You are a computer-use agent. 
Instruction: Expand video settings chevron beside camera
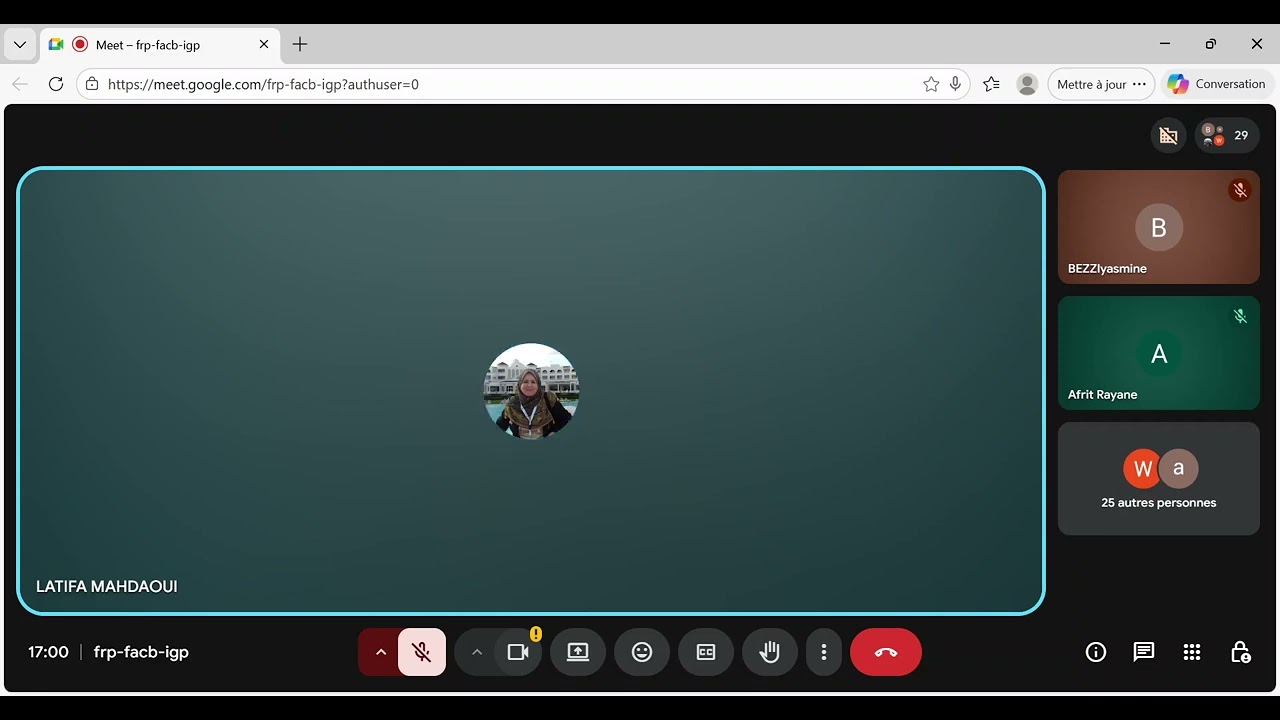coord(477,652)
